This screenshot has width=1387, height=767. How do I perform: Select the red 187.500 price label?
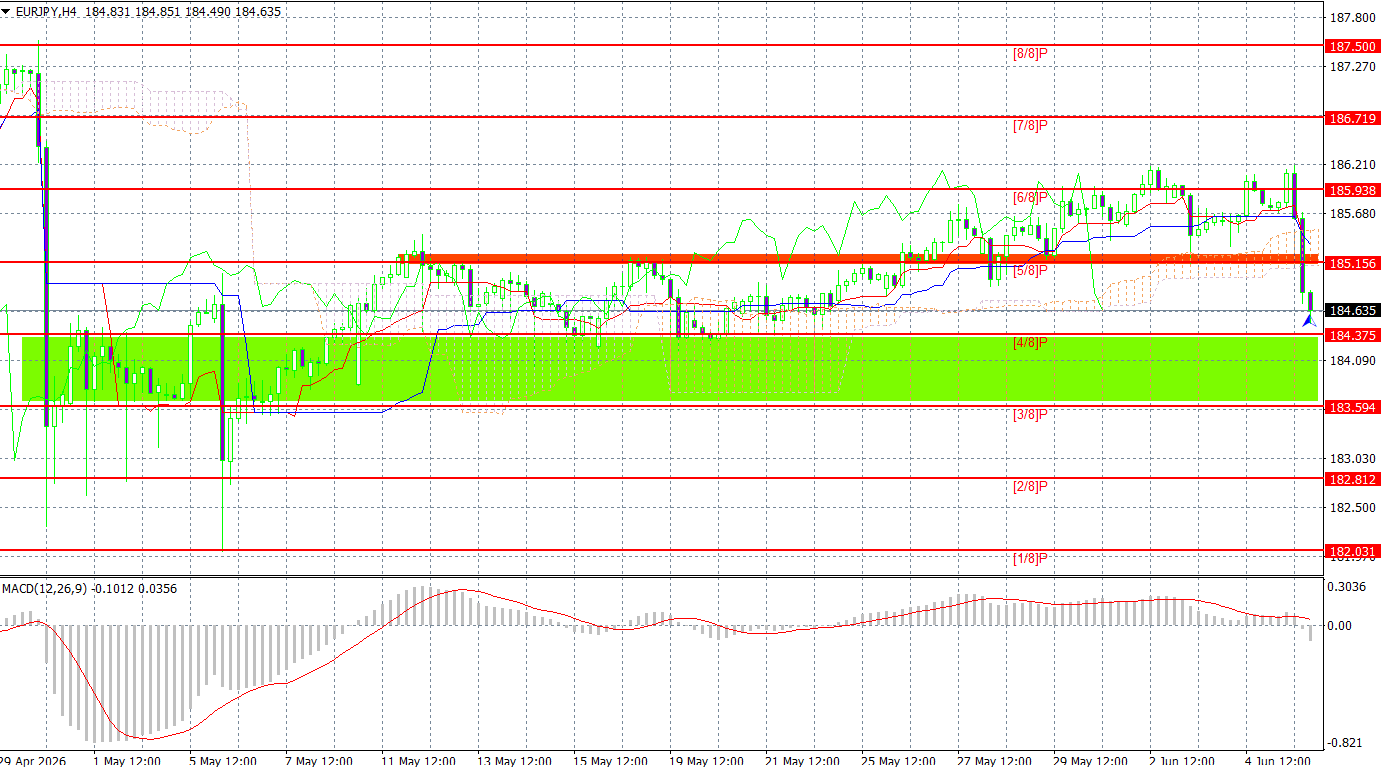pyautogui.click(x=1352, y=47)
